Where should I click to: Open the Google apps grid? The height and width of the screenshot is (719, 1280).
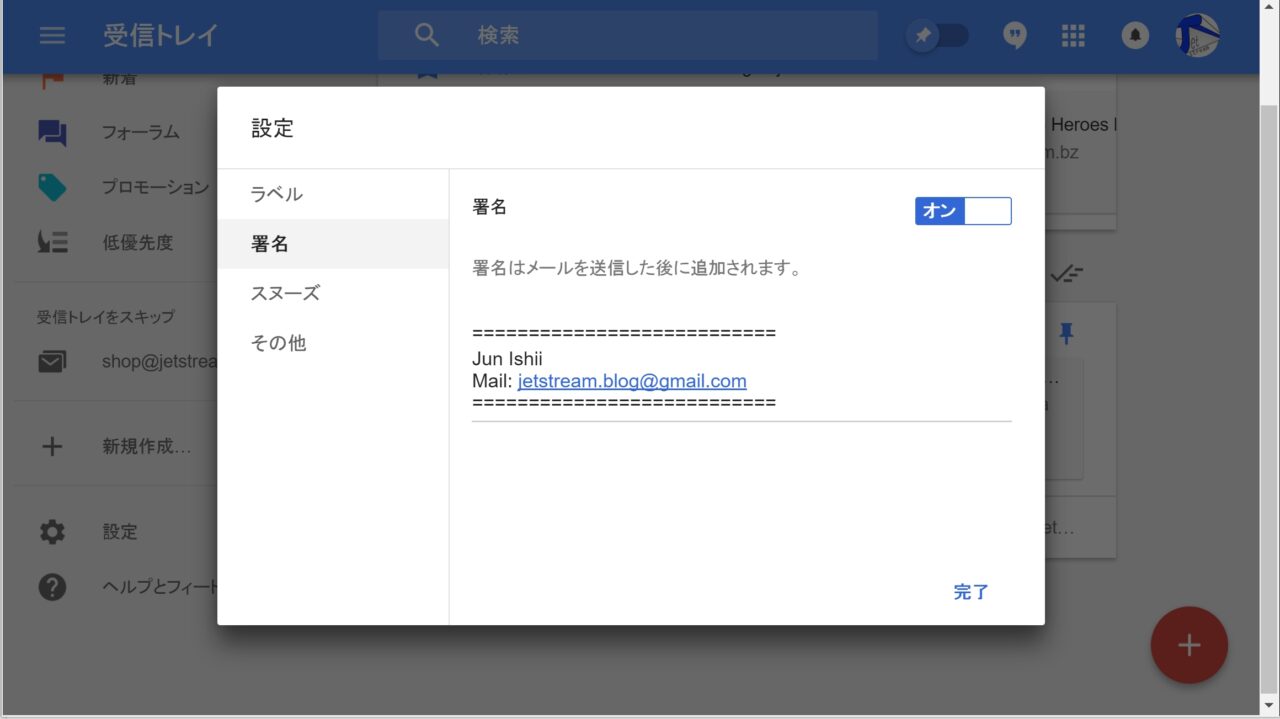click(x=1073, y=36)
